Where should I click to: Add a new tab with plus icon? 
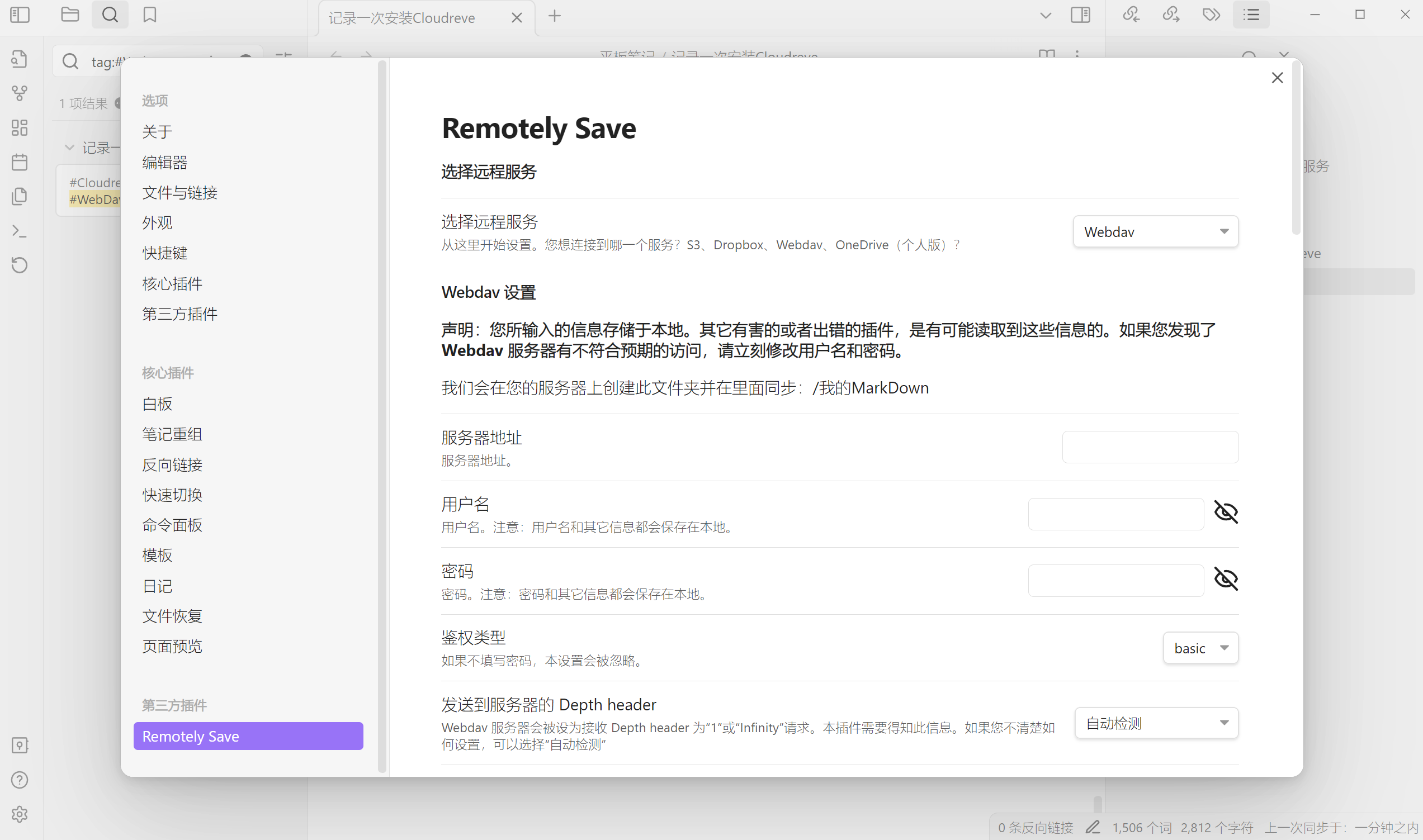[x=555, y=16]
